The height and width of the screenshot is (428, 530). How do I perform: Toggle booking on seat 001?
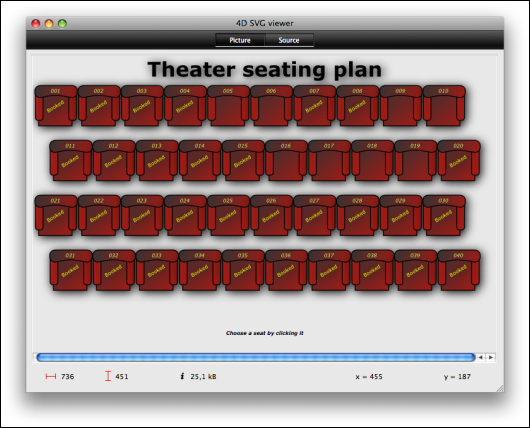(x=56, y=106)
